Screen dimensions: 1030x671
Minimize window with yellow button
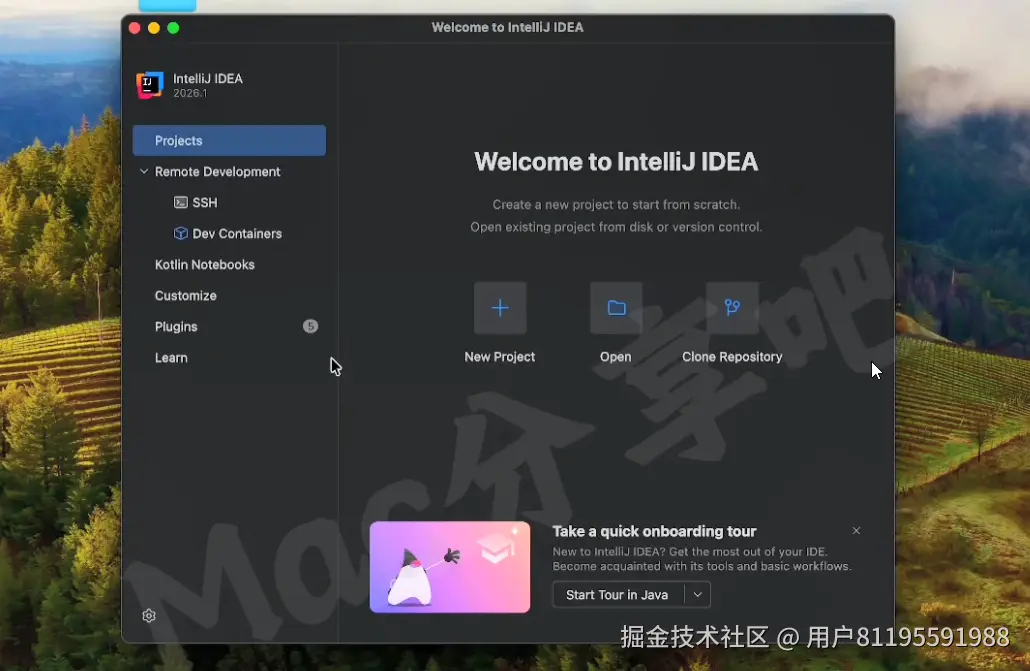click(x=154, y=28)
